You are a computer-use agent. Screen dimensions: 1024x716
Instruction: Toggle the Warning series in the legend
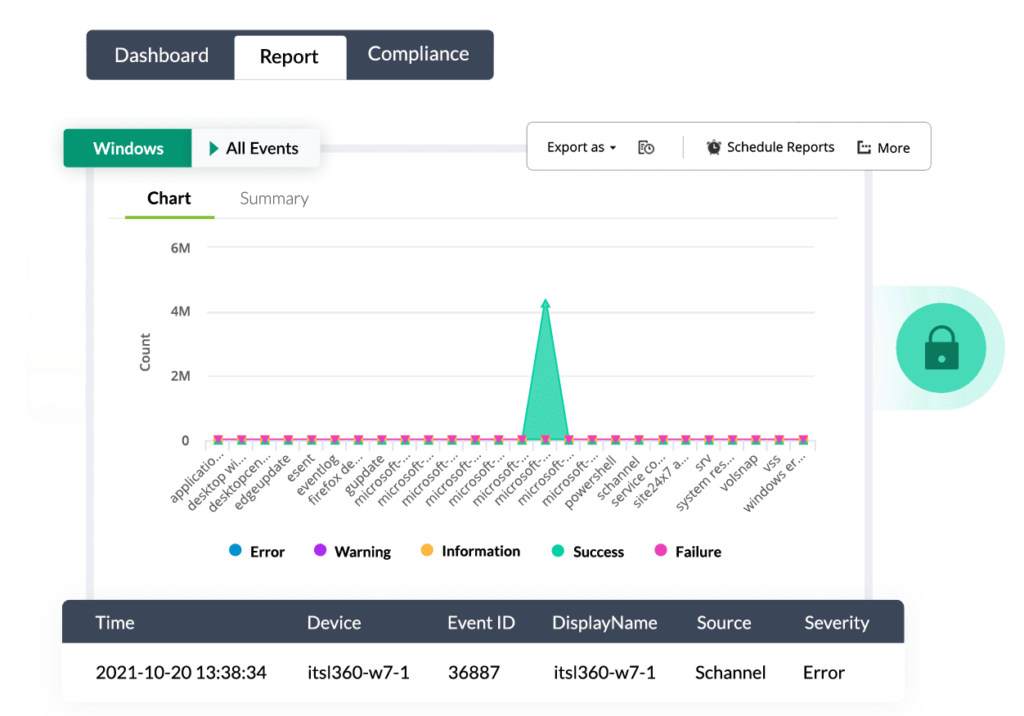pos(322,551)
